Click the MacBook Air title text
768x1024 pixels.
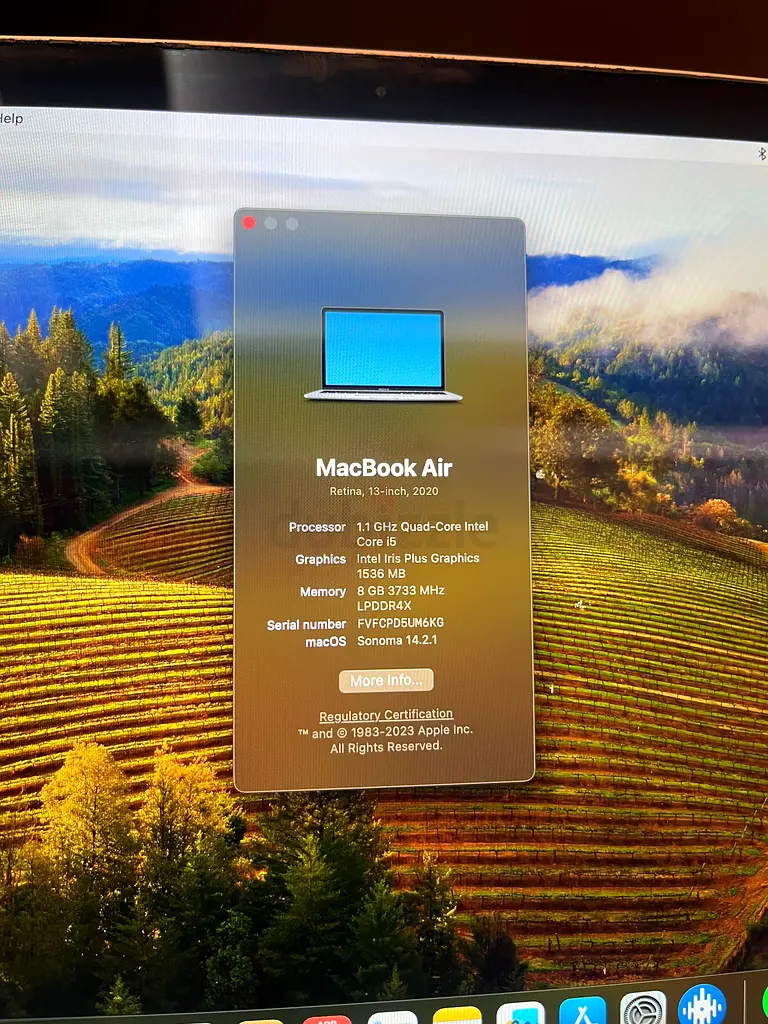click(x=384, y=468)
